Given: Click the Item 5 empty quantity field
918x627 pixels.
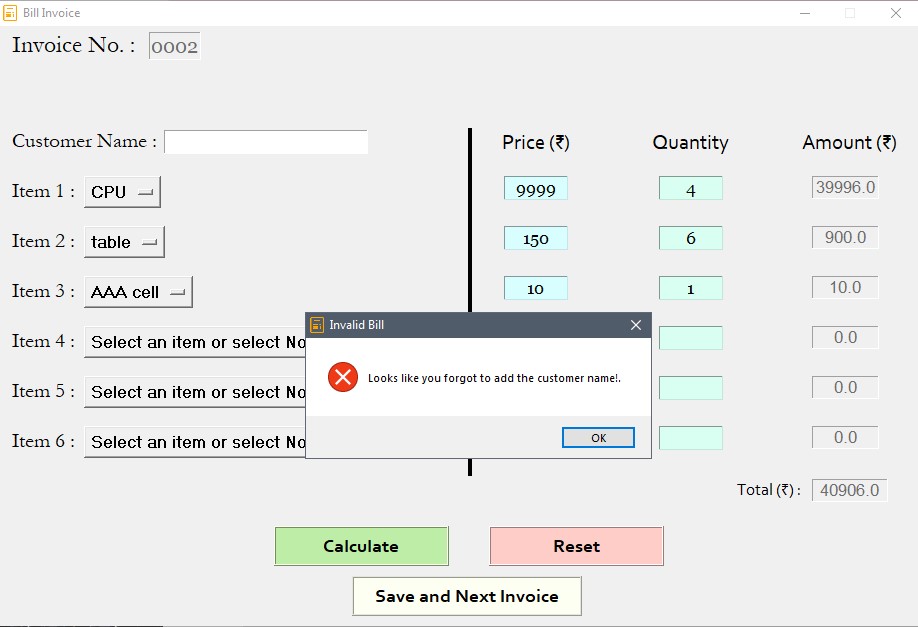Looking at the screenshot, I should [690, 388].
